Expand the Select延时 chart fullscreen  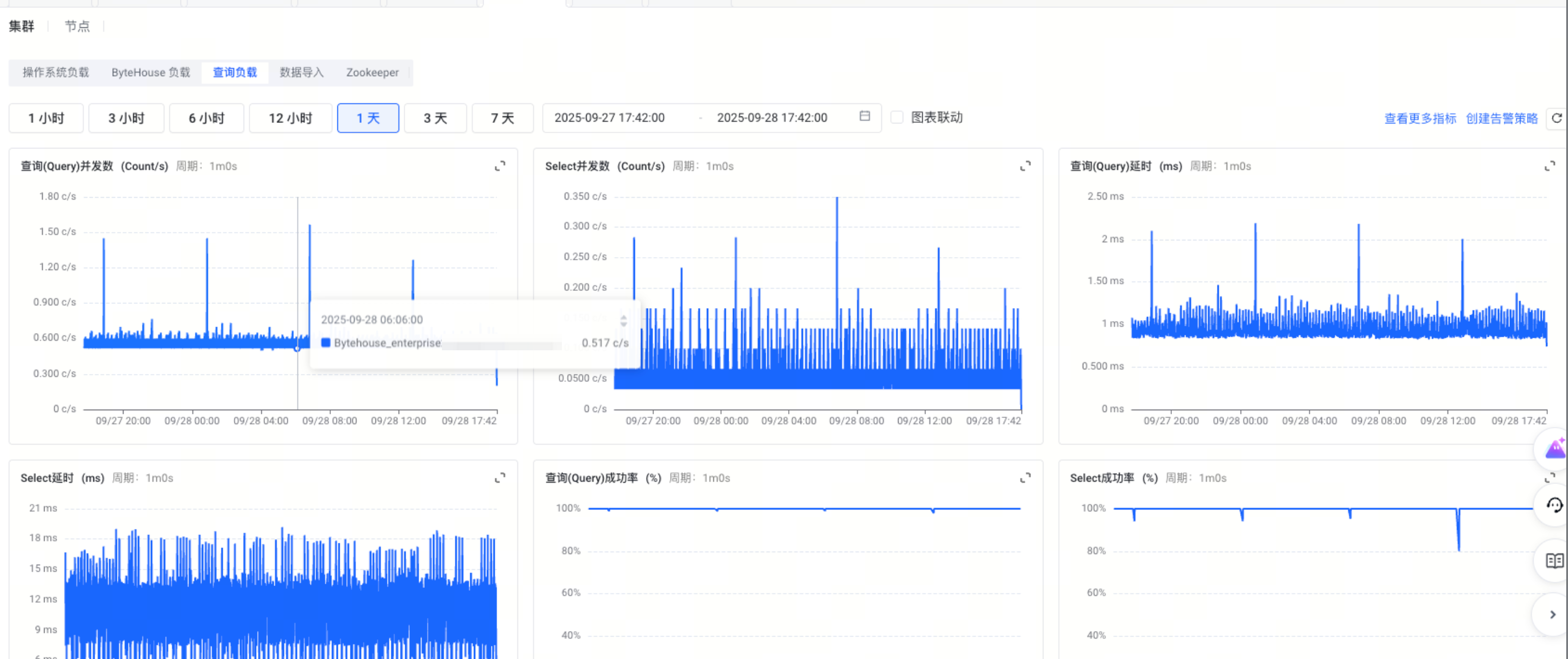coord(500,479)
